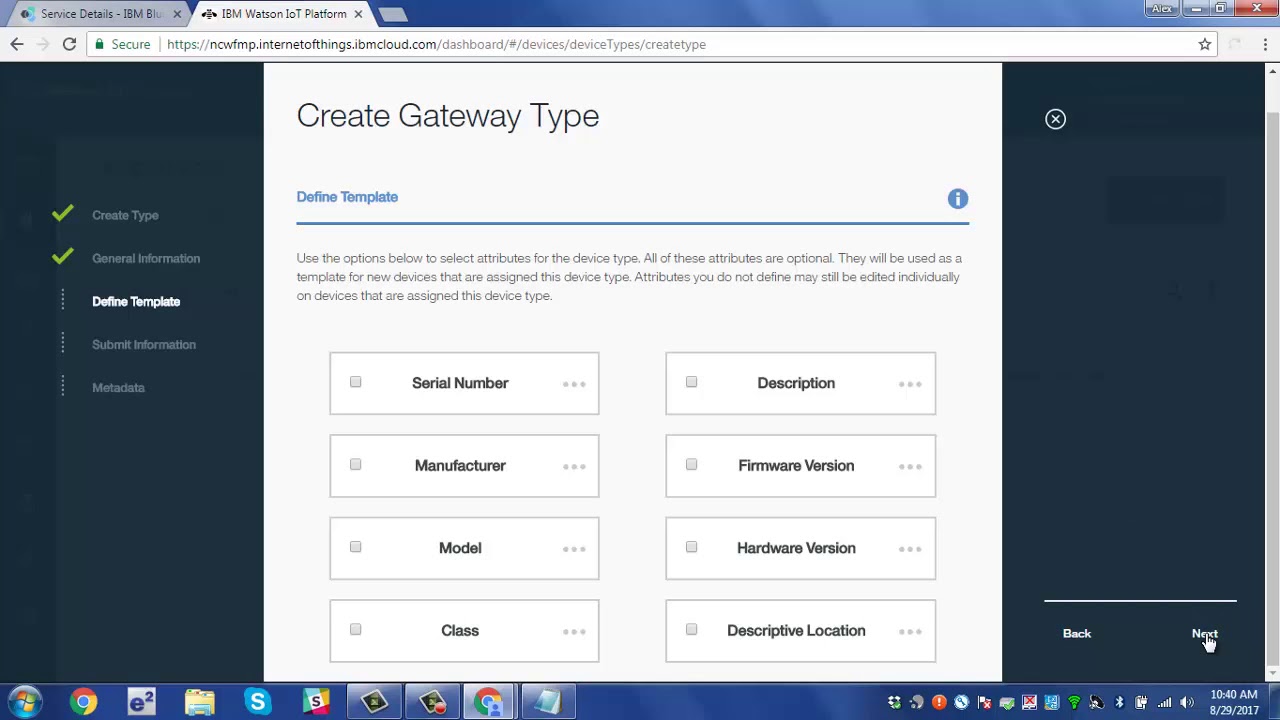Check the Model attribute checkbox
Image resolution: width=1280 pixels, height=720 pixels.
tap(355, 547)
